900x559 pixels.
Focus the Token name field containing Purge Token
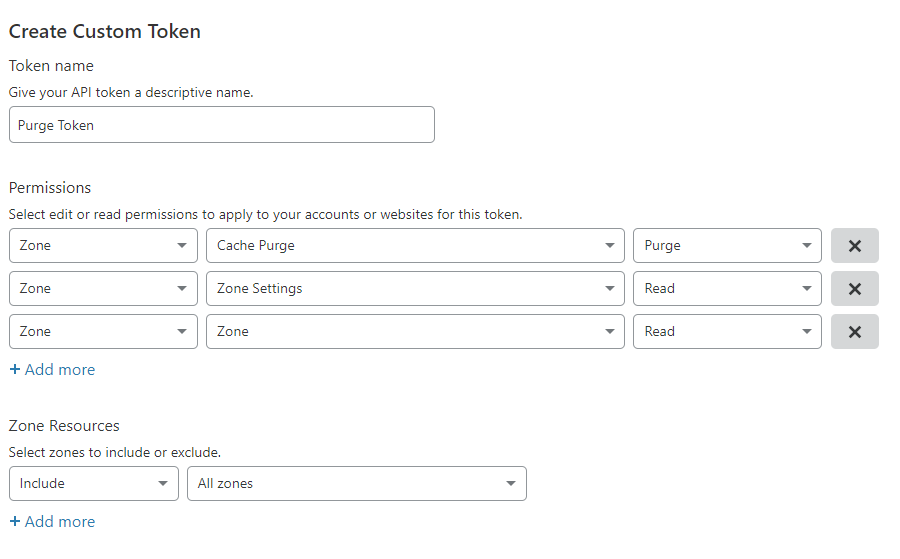click(x=221, y=125)
